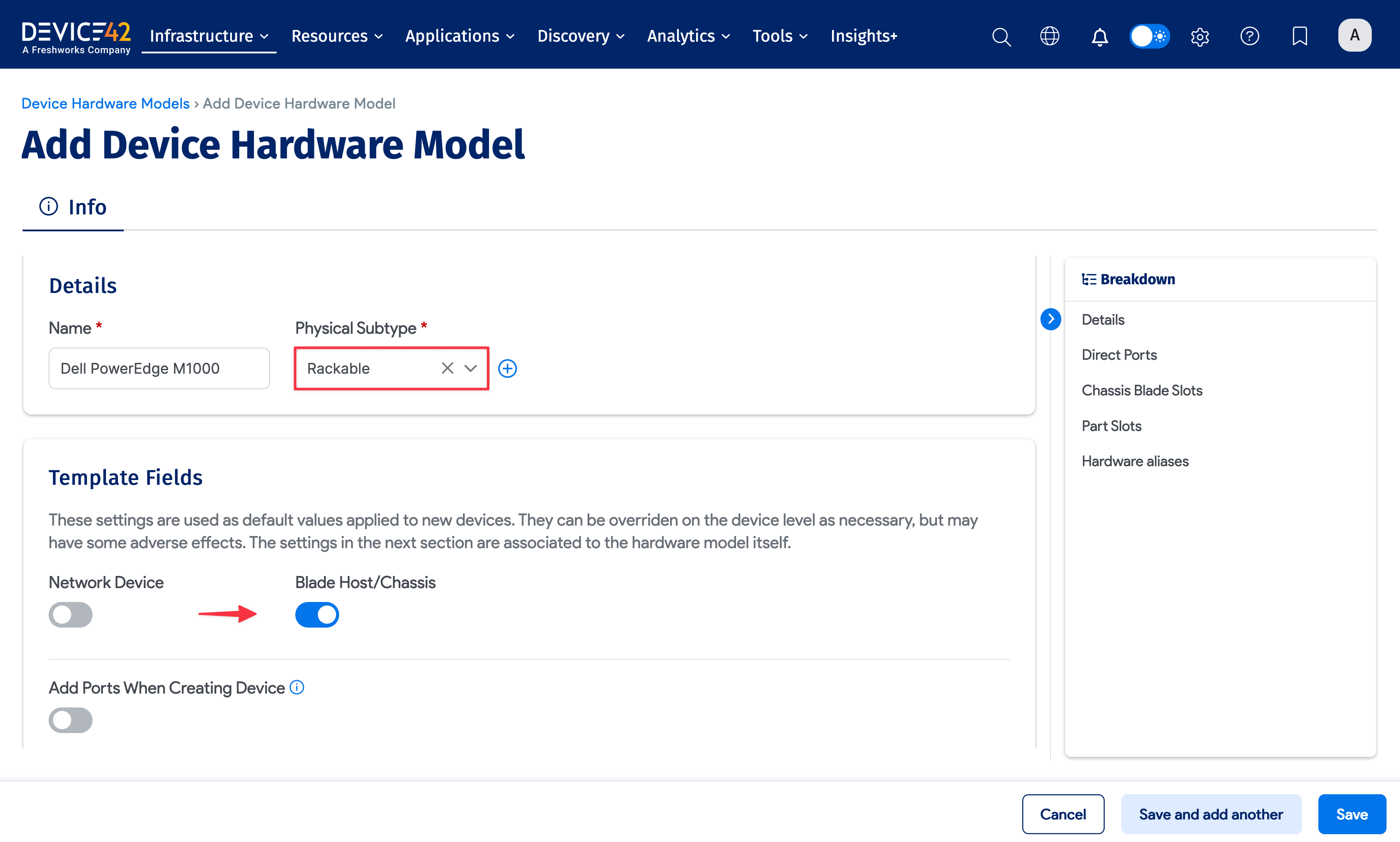Click the globe language icon

click(x=1049, y=36)
